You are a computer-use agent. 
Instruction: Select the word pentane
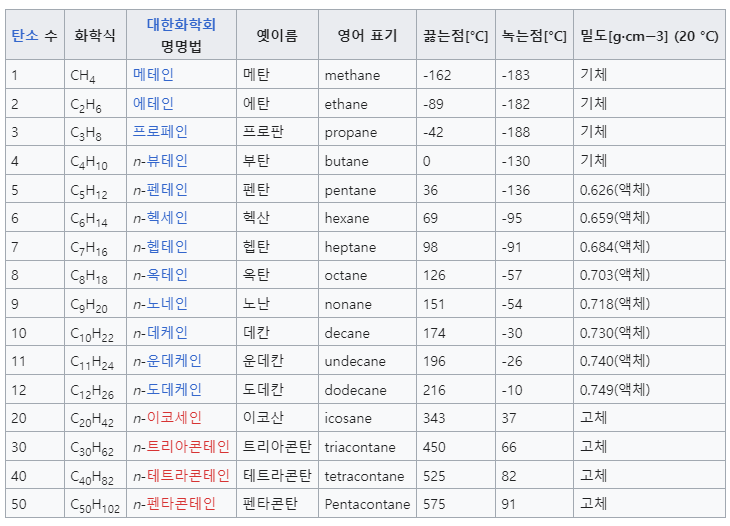tap(350, 190)
